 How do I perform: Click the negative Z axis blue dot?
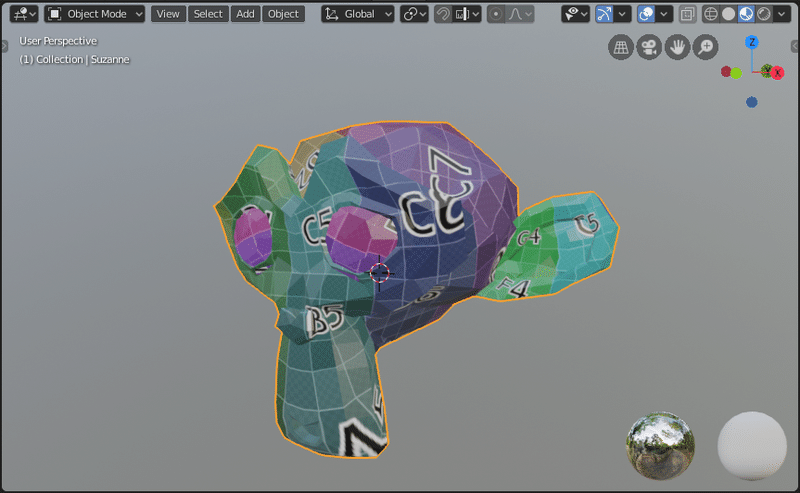click(752, 102)
